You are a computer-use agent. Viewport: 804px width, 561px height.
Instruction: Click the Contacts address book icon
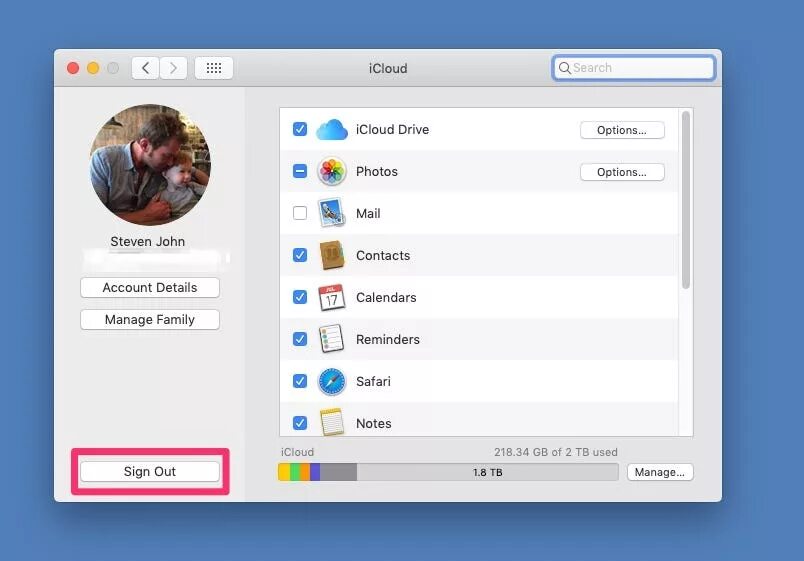click(332, 255)
